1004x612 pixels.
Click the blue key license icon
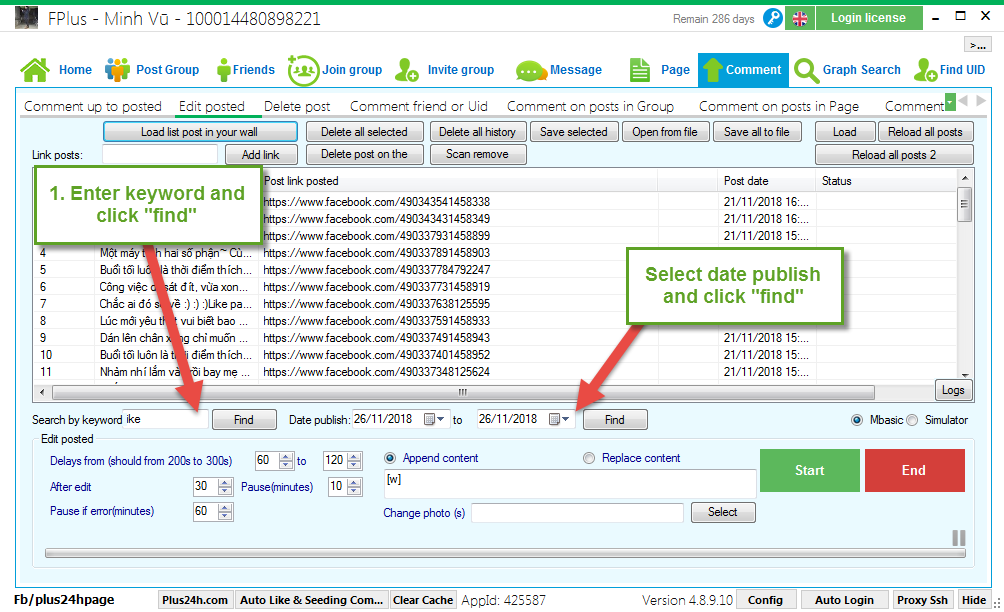coord(773,18)
